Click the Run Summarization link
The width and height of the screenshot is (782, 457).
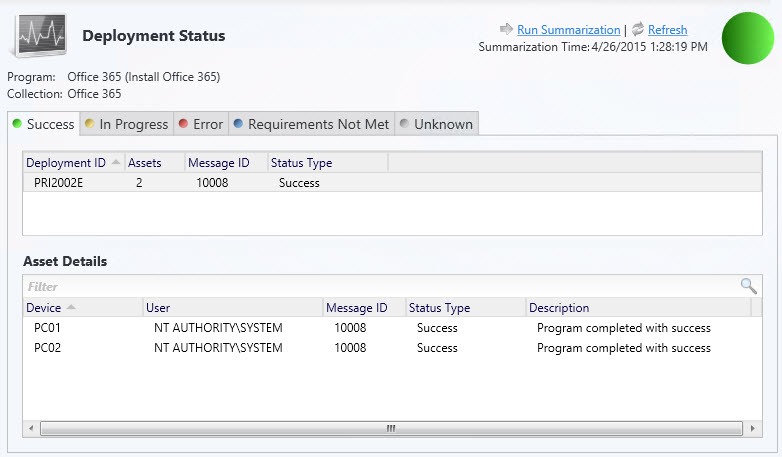click(x=568, y=30)
